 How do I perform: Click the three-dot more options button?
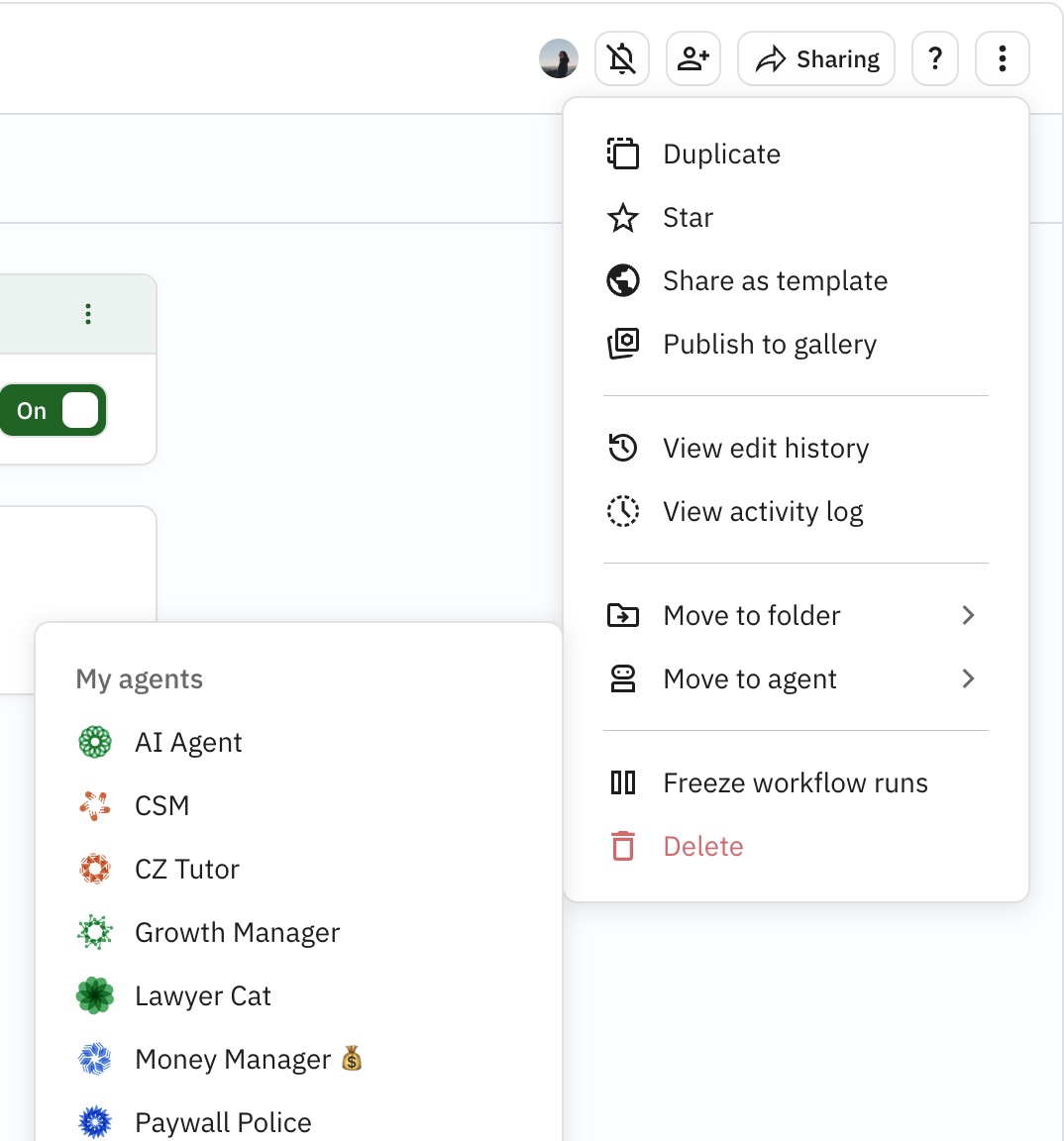(x=1002, y=59)
